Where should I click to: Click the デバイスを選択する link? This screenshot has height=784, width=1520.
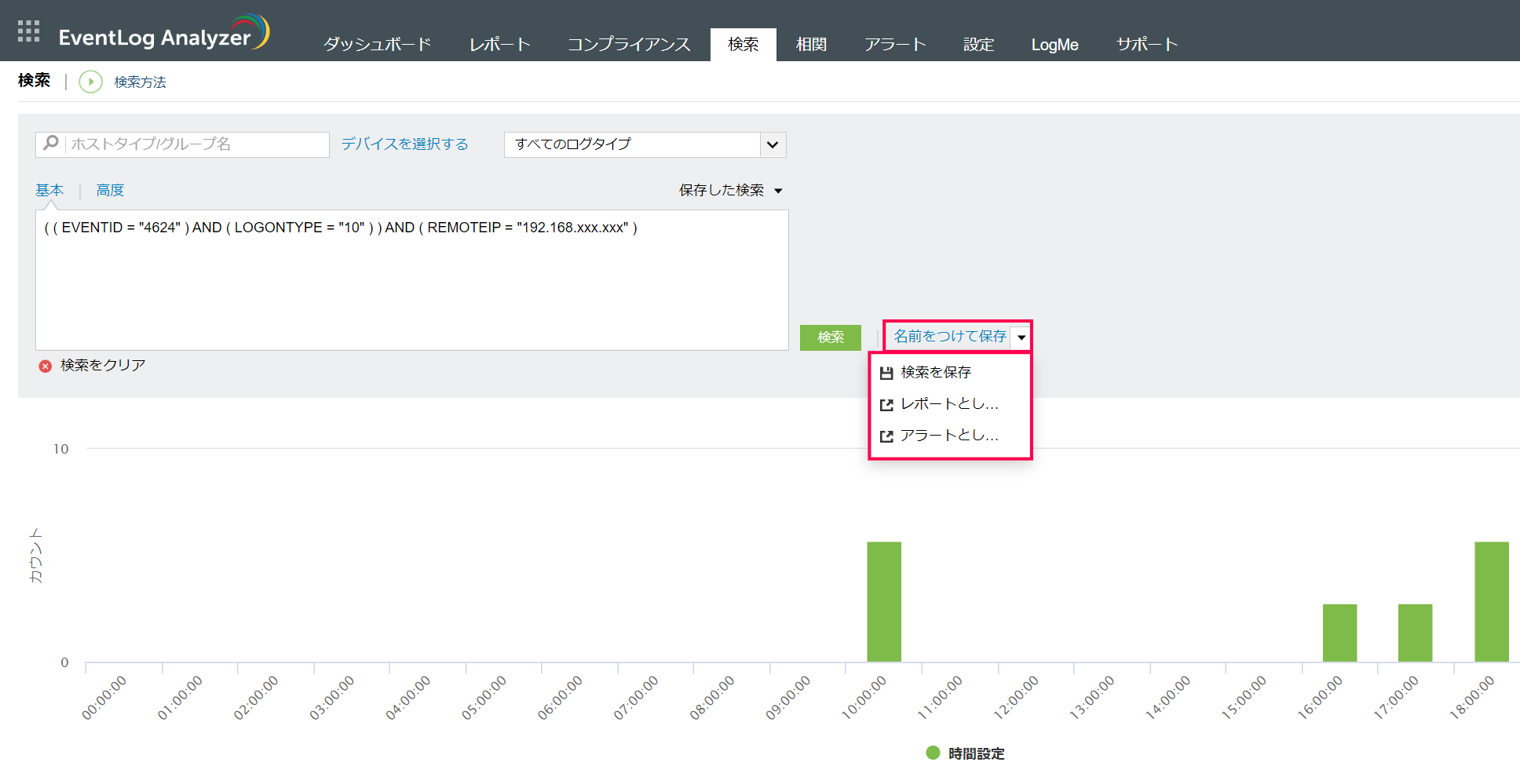coord(404,144)
